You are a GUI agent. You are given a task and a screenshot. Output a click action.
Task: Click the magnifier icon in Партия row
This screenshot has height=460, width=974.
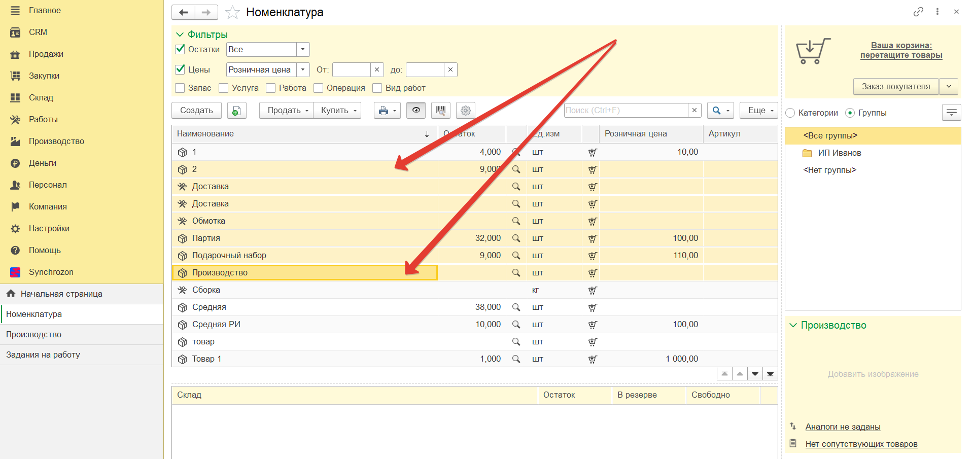[x=516, y=238]
